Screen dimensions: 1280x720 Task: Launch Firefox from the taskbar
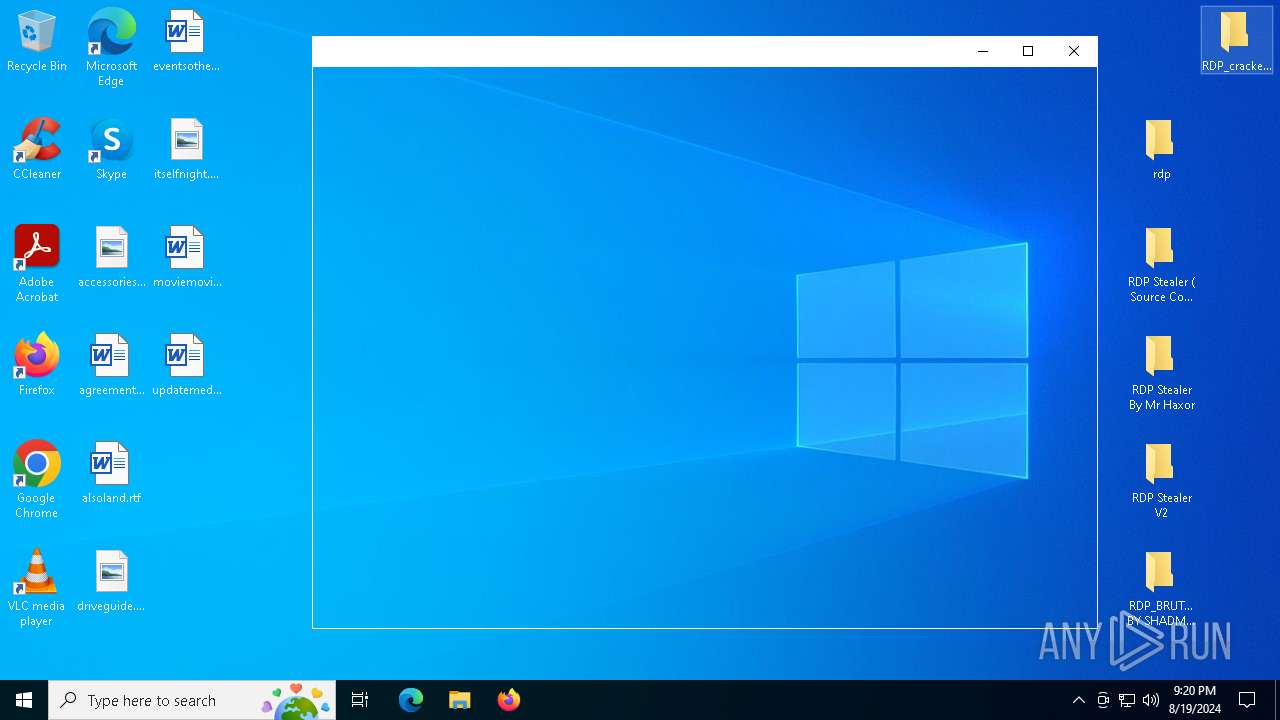[508, 700]
